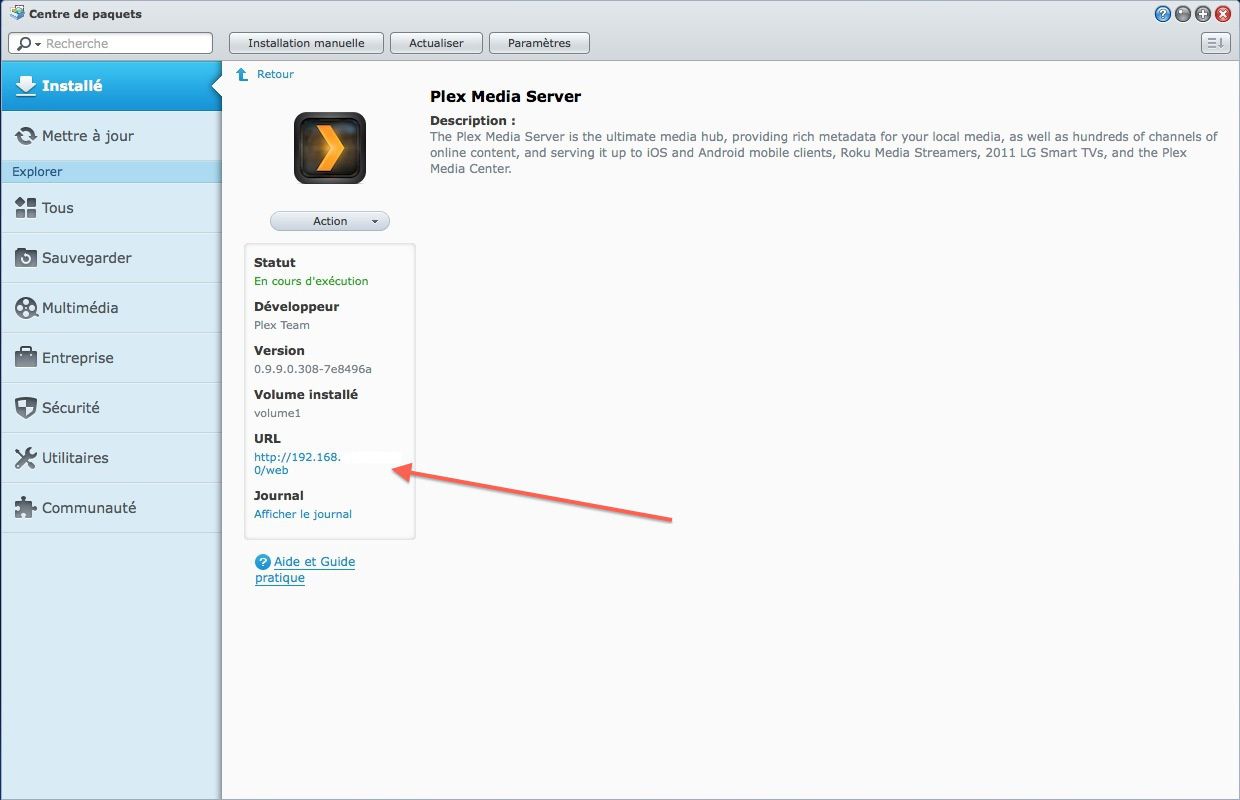Open the Tous category
The height and width of the screenshot is (800, 1240).
[111, 208]
